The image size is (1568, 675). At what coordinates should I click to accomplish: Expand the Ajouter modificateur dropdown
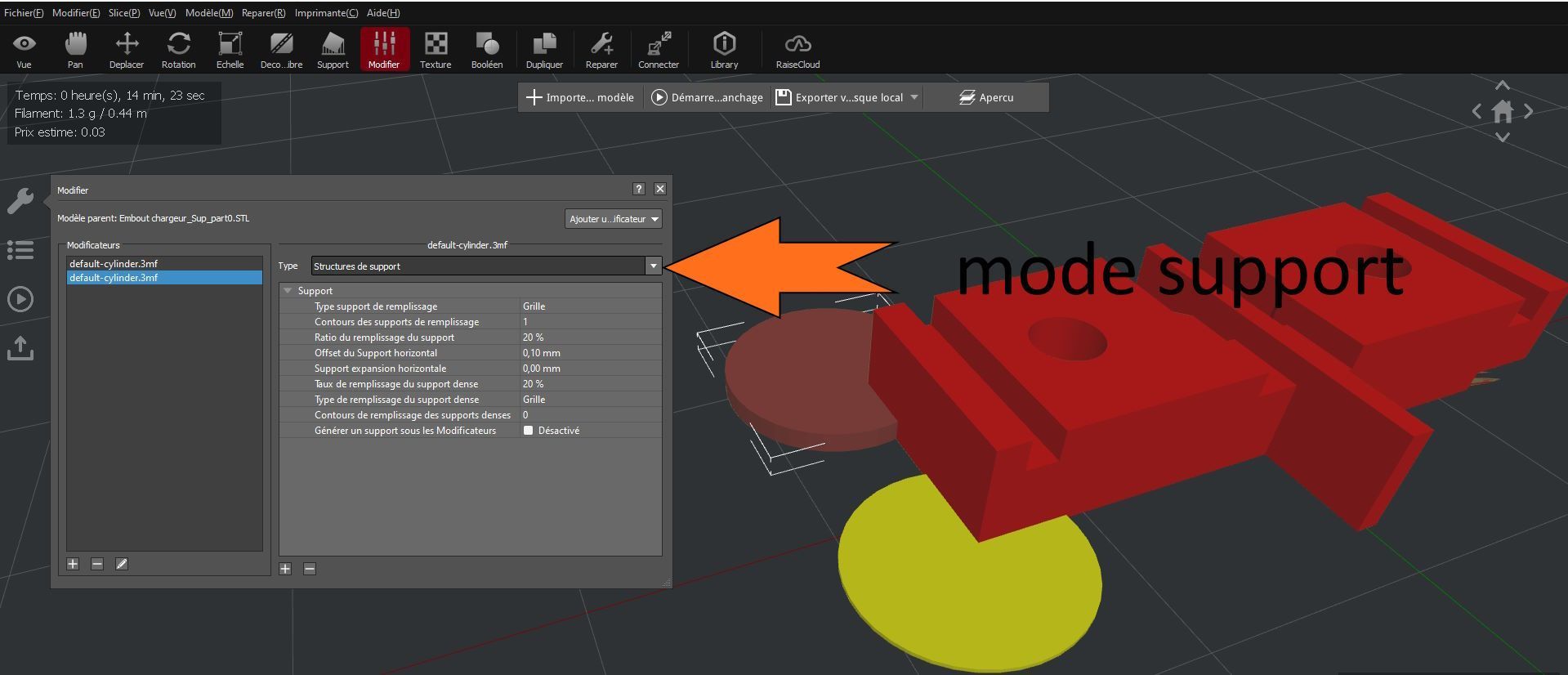point(614,219)
